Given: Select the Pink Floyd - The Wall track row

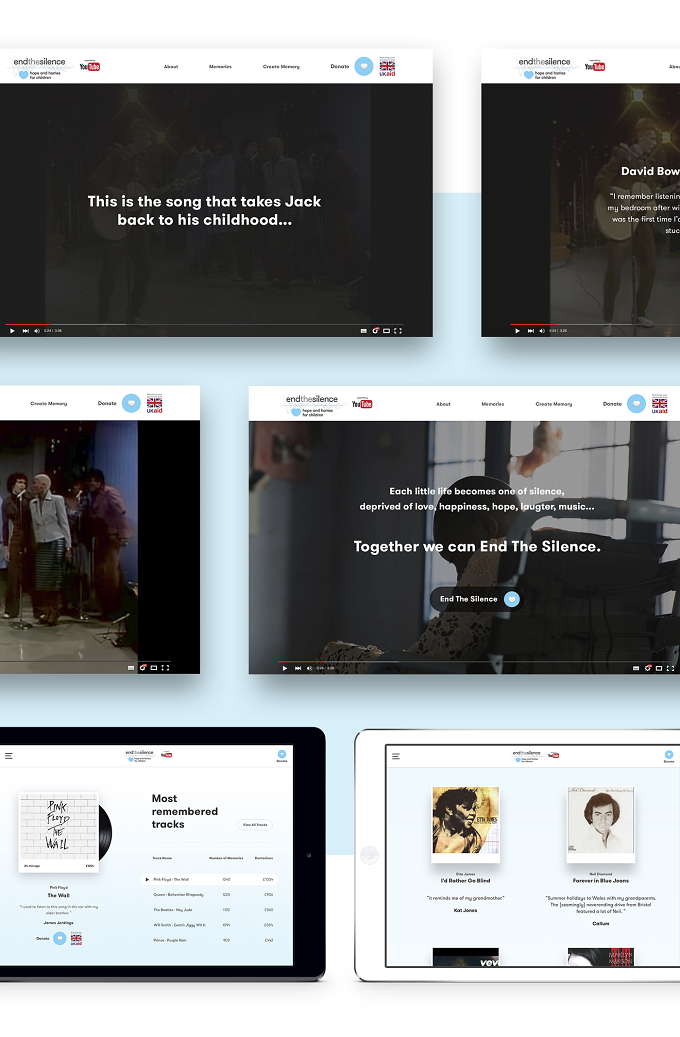Looking at the screenshot, I should coord(210,880).
